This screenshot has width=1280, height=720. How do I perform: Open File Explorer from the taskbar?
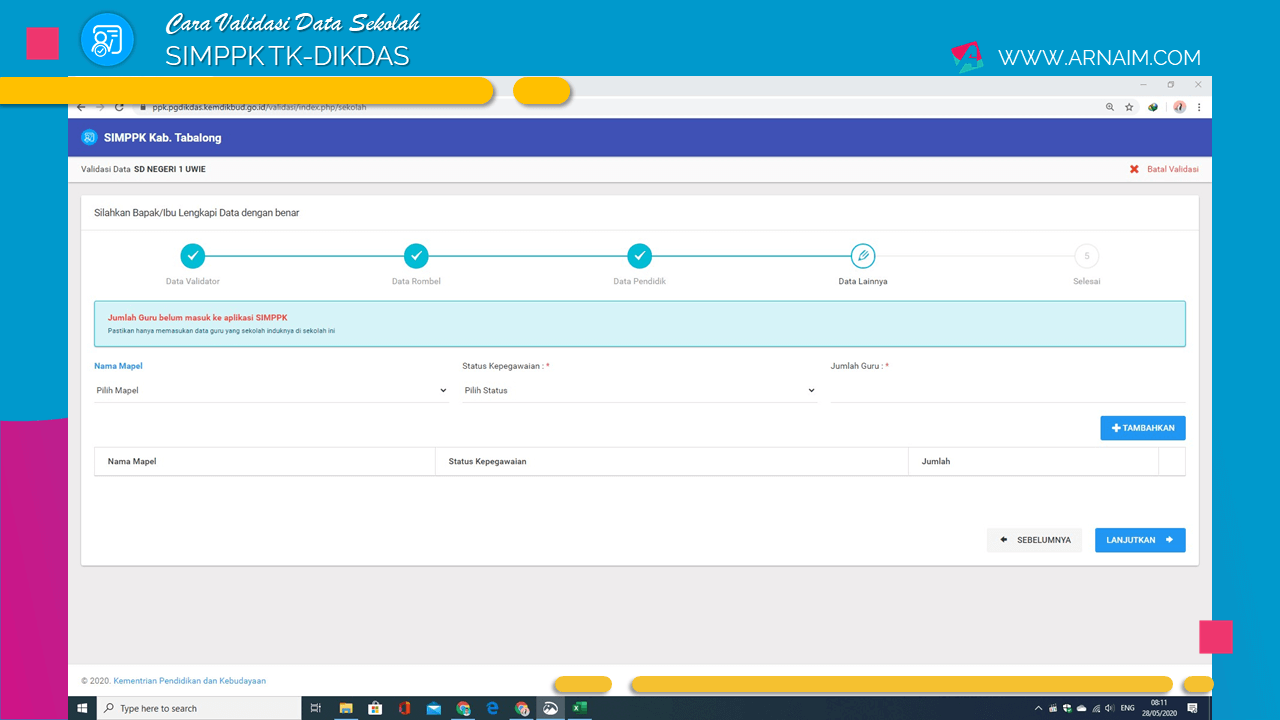(346, 708)
